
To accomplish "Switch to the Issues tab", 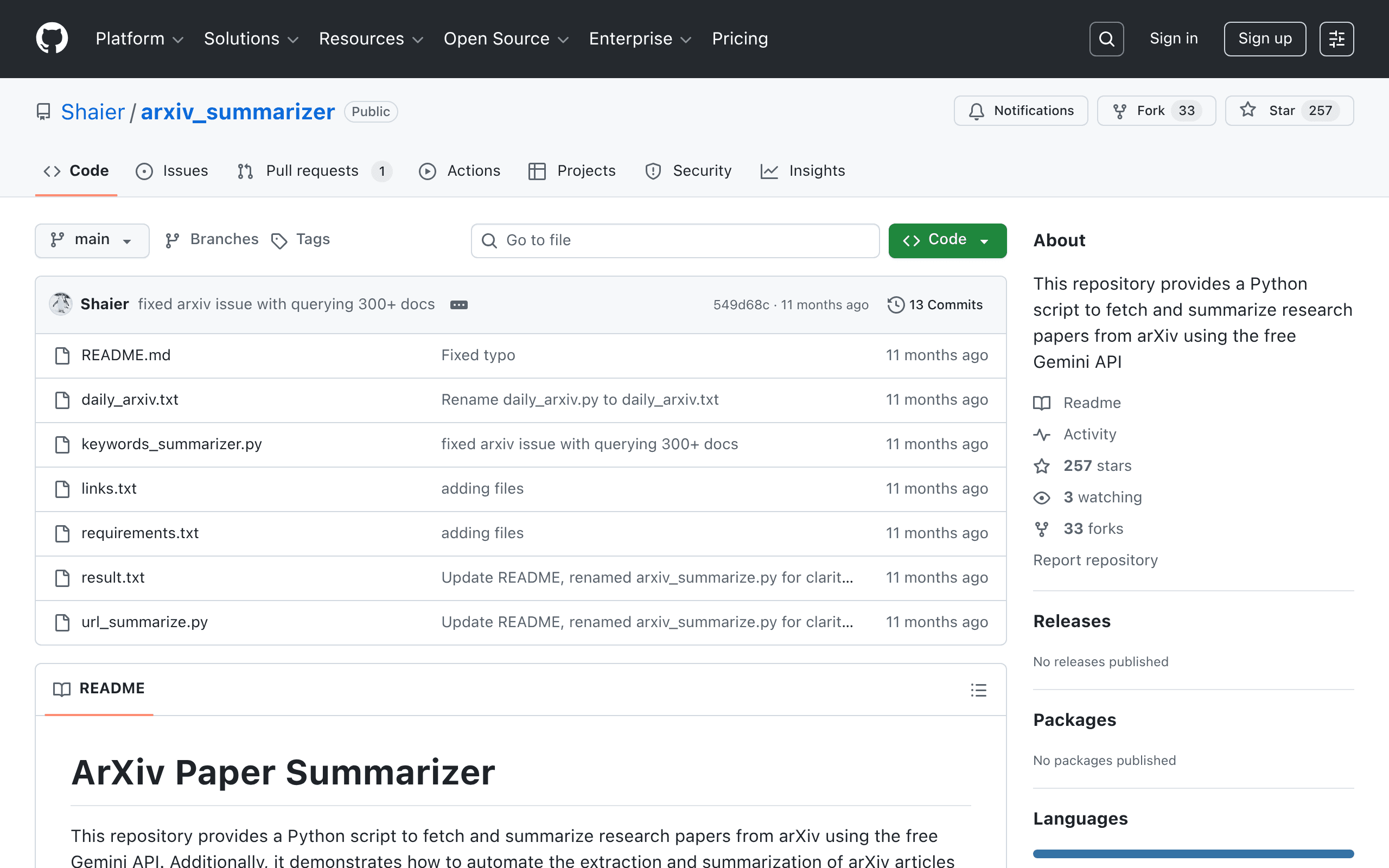I will coord(171,171).
